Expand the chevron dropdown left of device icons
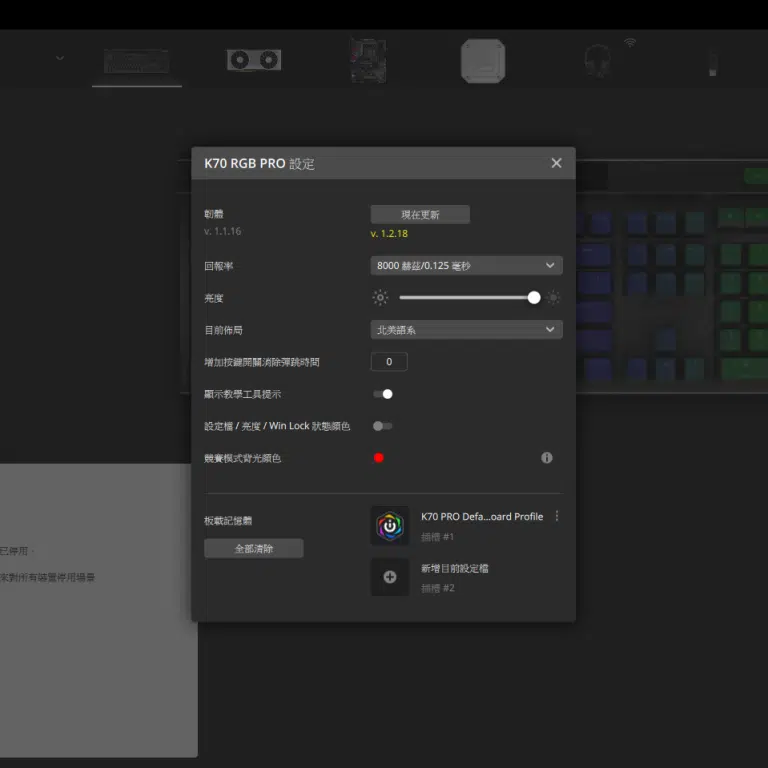The height and width of the screenshot is (768, 768). coord(60,59)
